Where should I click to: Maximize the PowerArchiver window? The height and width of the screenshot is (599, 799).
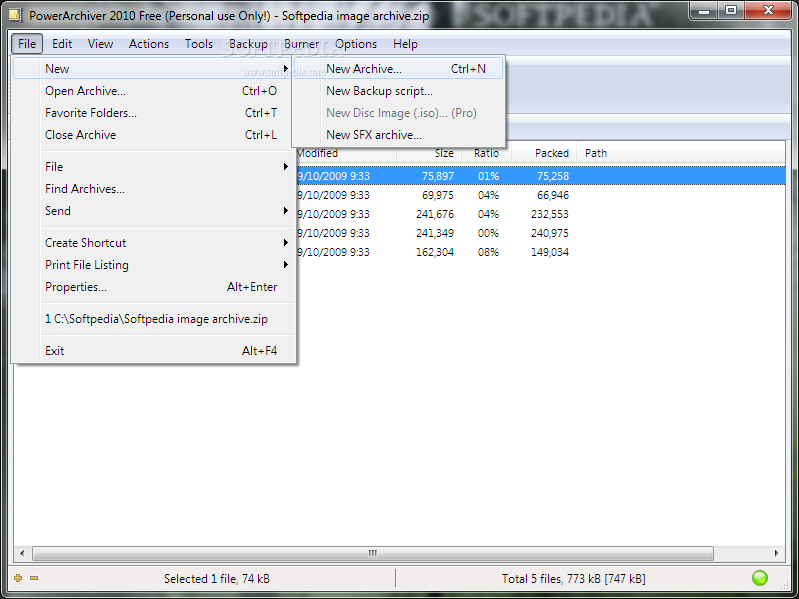point(731,11)
